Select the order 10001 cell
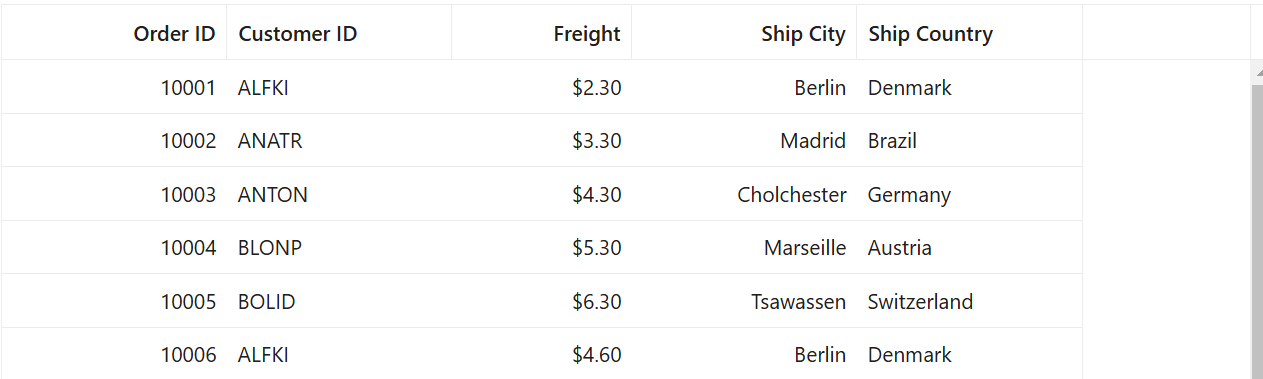The height and width of the screenshot is (379, 1263). pos(114,87)
